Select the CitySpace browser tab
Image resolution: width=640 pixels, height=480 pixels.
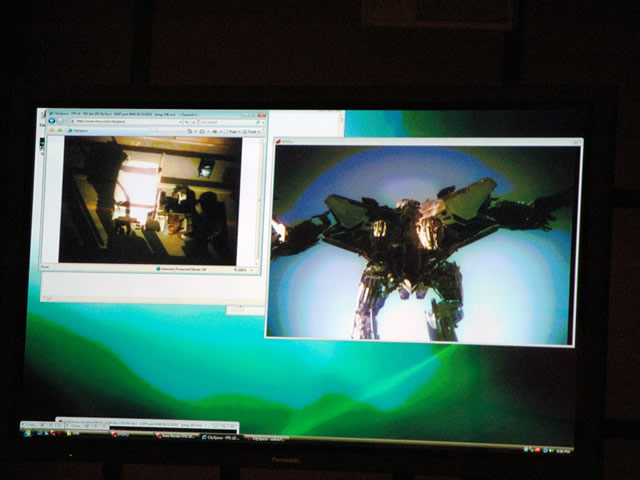(x=108, y=131)
